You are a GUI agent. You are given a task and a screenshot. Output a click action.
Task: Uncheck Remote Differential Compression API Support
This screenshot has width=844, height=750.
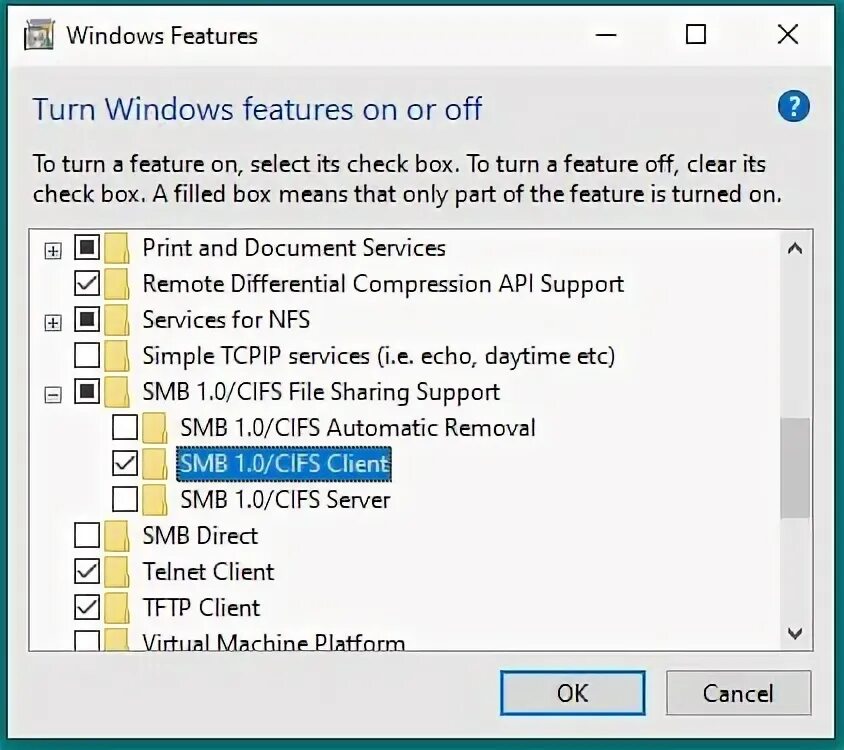click(87, 284)
